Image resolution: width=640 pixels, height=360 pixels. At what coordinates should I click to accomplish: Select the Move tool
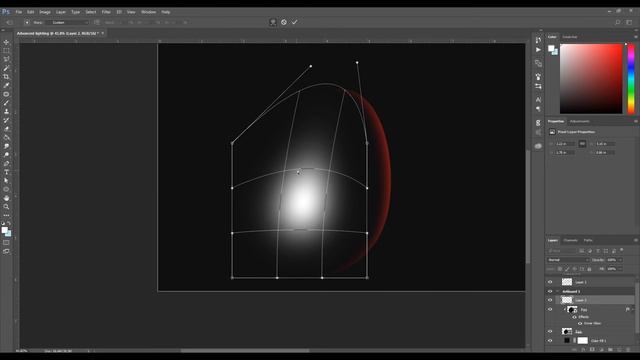click(x=6, y=42)
